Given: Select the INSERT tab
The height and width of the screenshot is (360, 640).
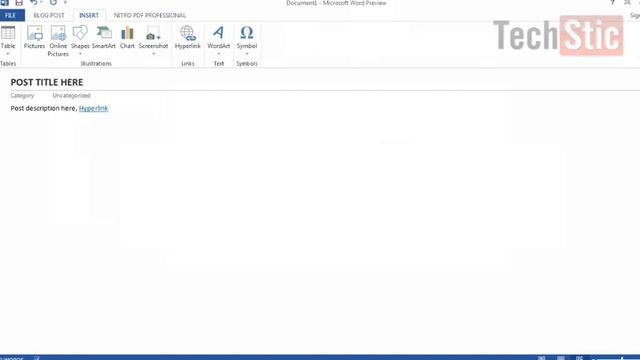Looking at the screenshot, I should pos(89,15).
